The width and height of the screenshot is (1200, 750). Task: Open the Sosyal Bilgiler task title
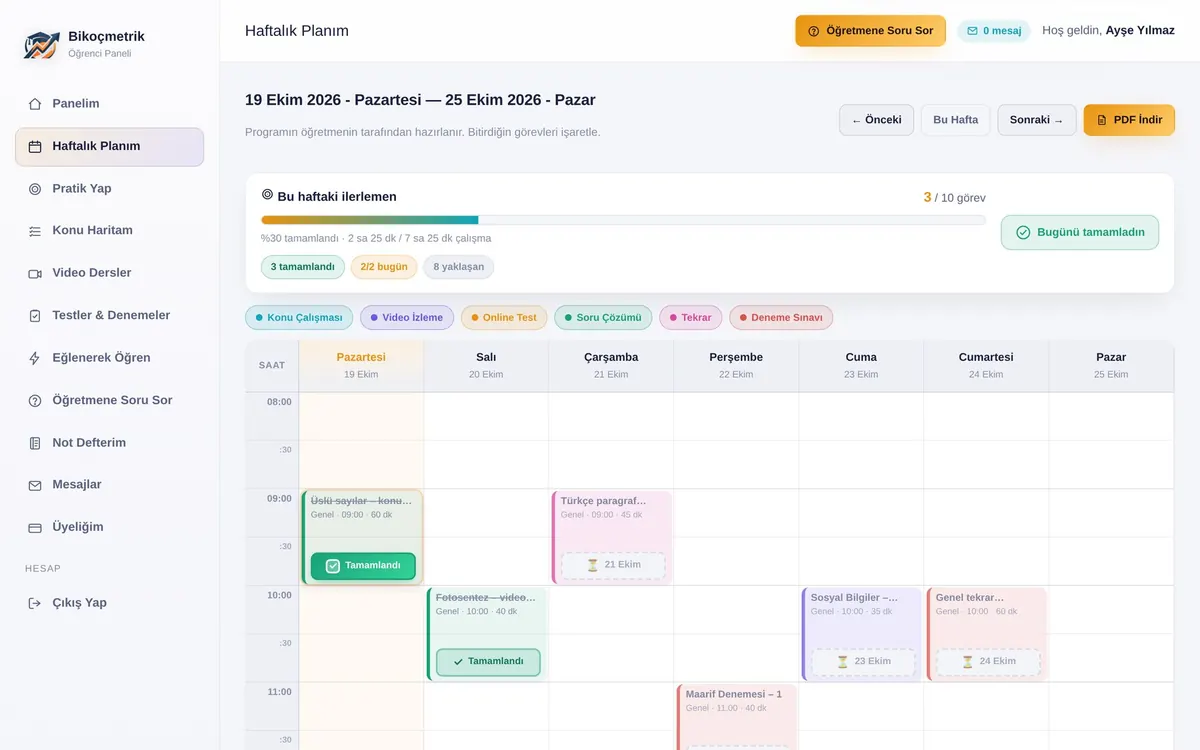coord(854,598)
